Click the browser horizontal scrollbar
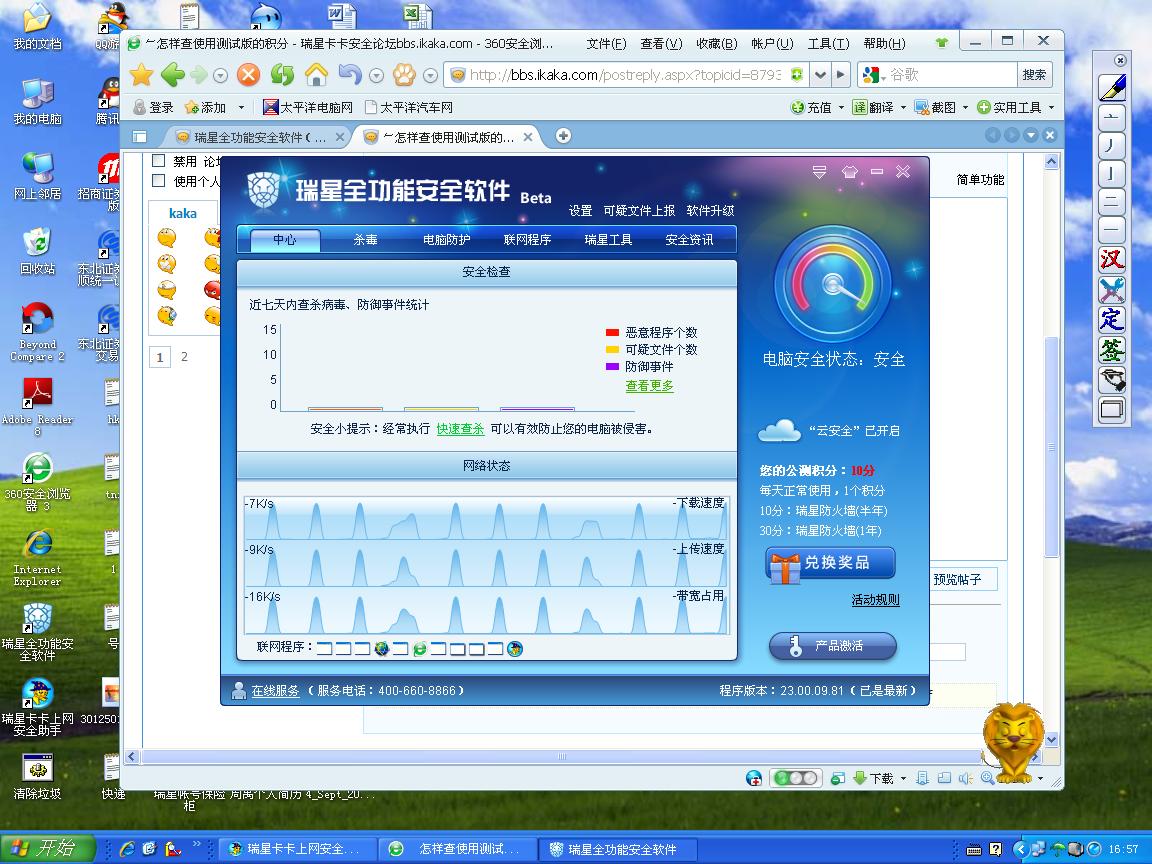The width and height of the screenshot is (1152, 864). [561, 756]
